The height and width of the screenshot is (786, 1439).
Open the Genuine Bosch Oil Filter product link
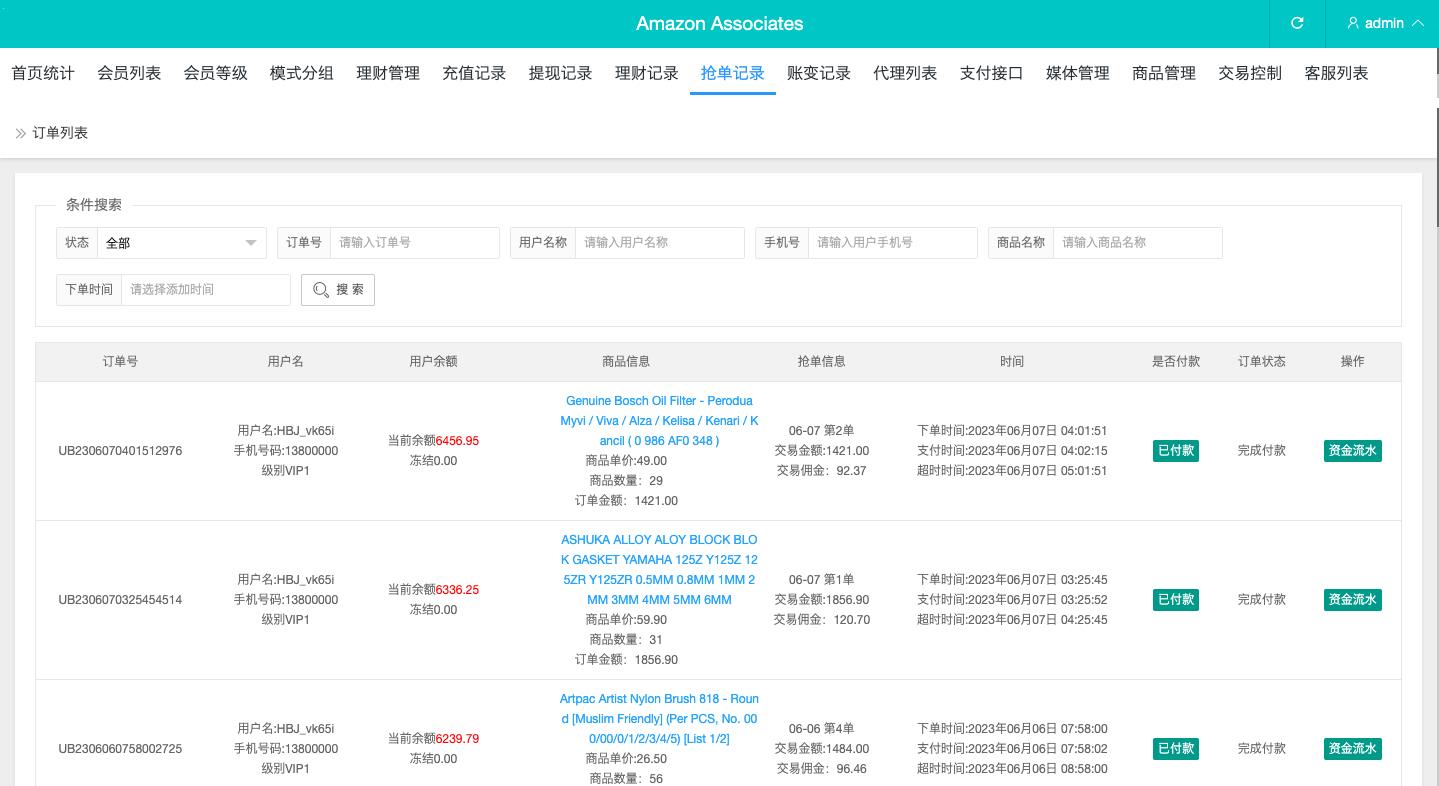click(659, 420)
